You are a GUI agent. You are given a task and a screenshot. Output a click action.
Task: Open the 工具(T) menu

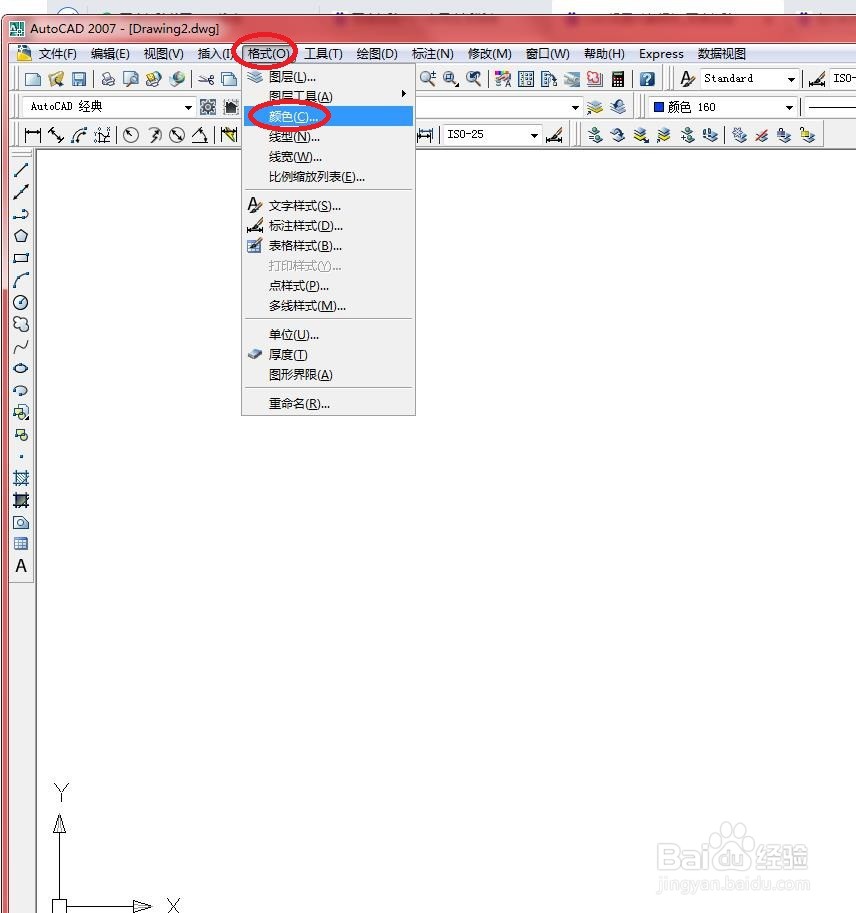click(323, 54)
